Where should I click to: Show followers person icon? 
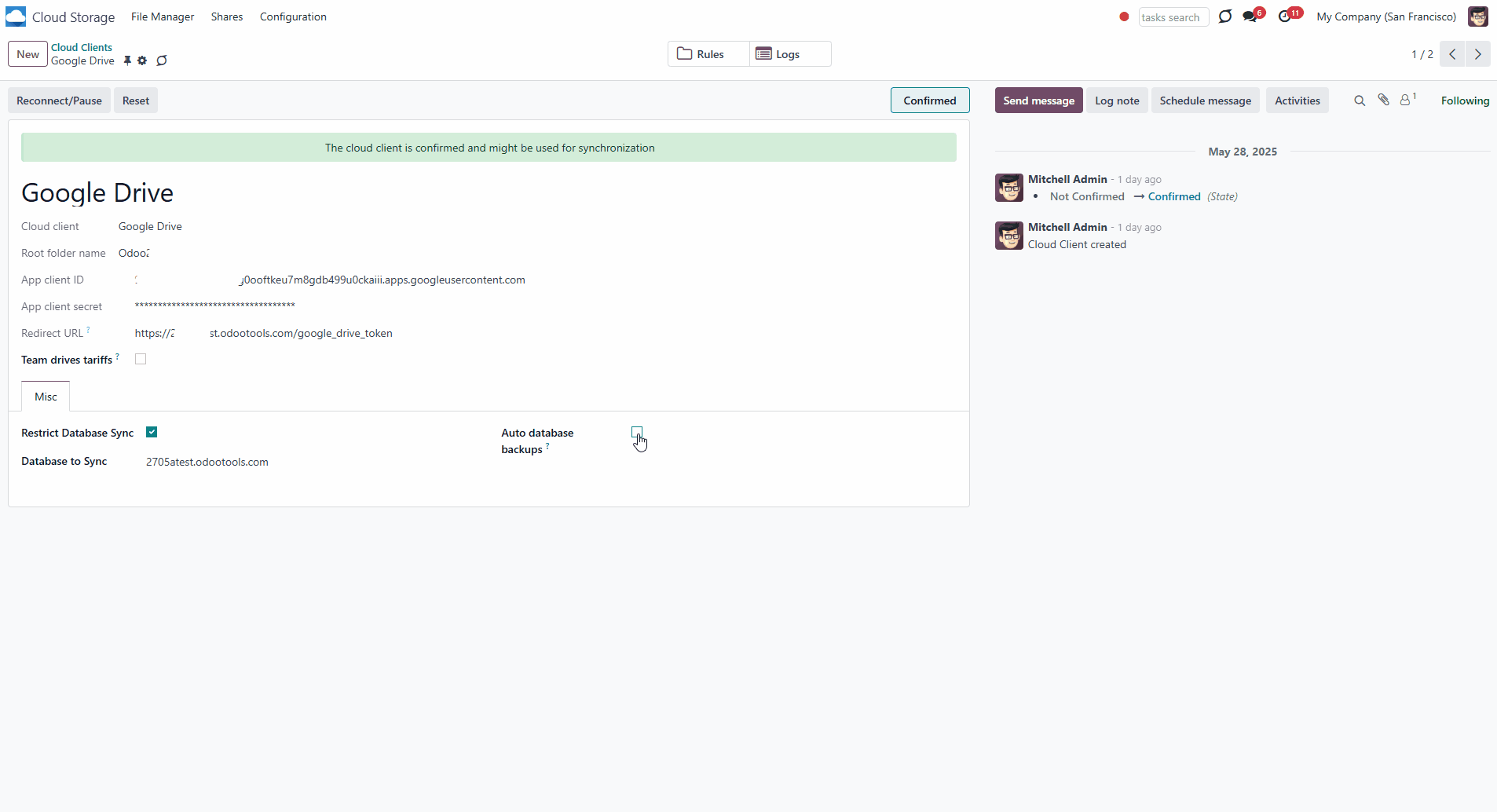pos(1405,100)
